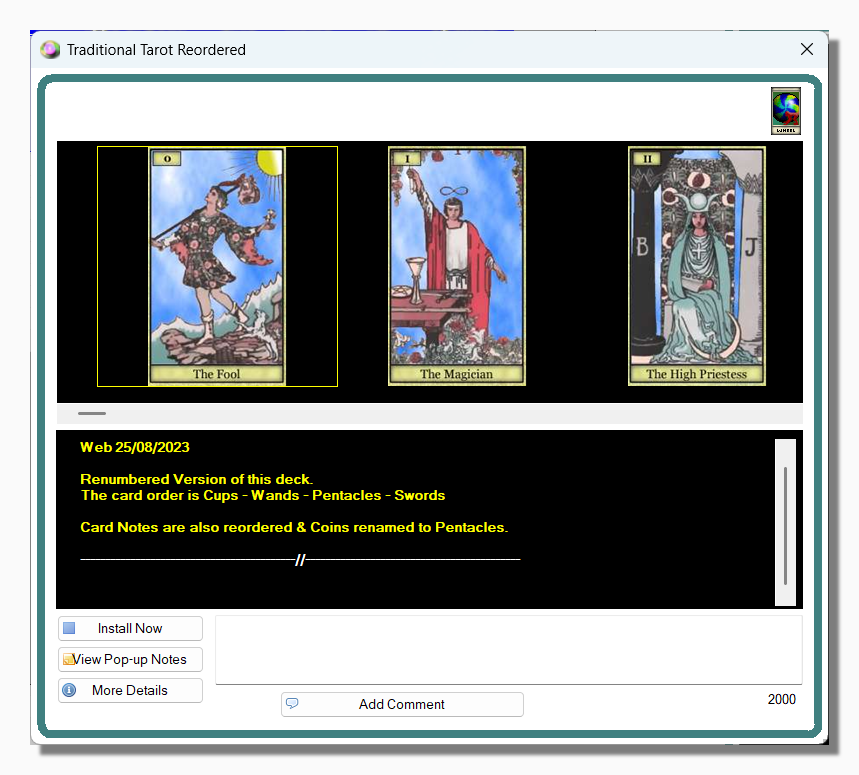Open View Pop-up Notes
The width and height of the screenshot is (859, 775).
[130, 659]
